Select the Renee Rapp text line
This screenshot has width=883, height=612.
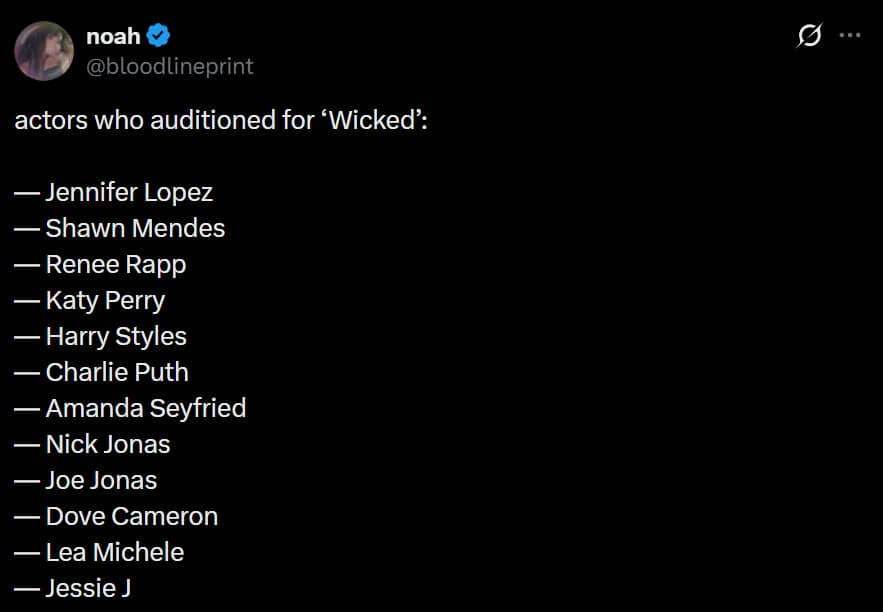[115, 264]
